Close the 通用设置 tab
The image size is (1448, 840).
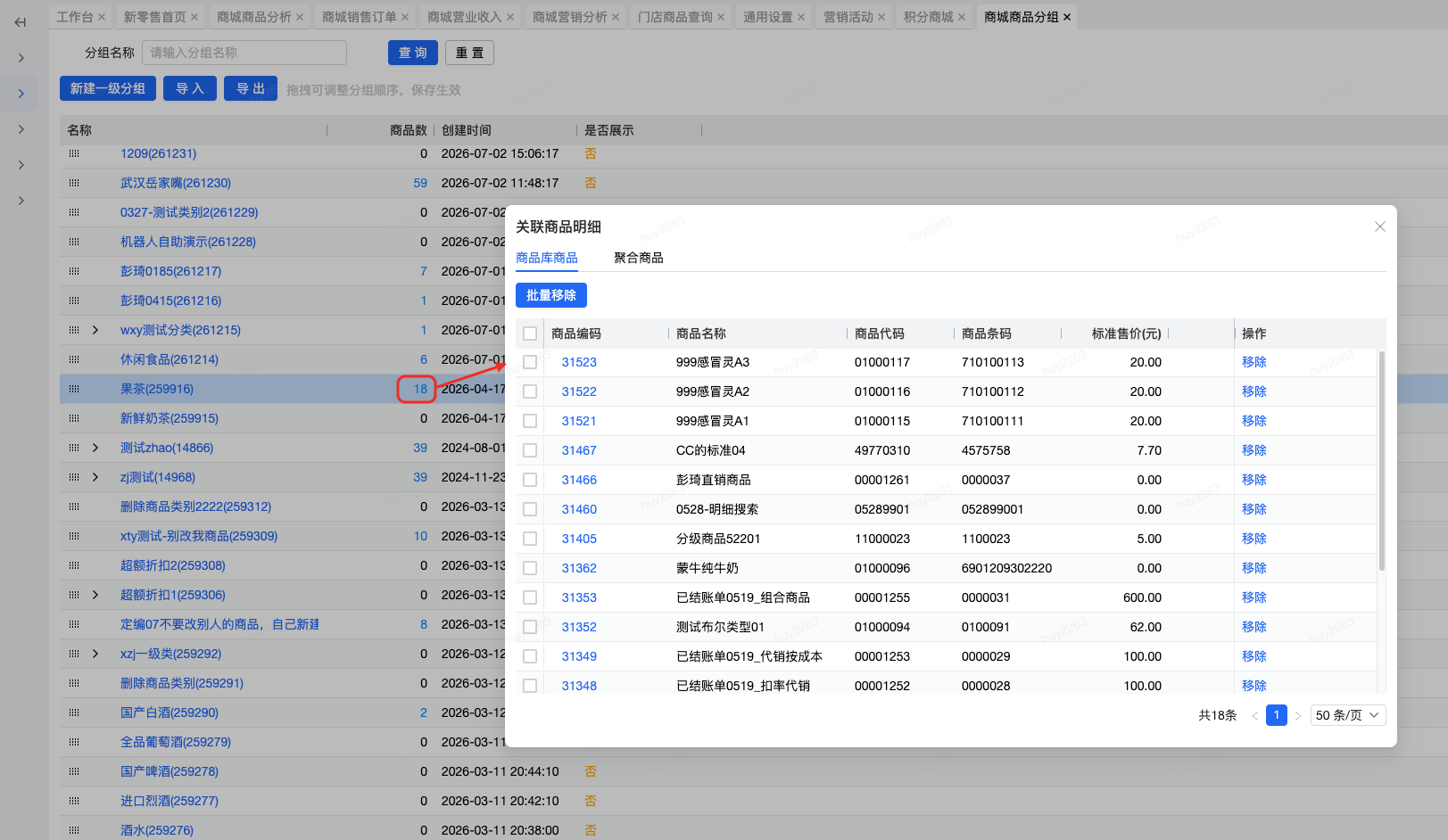[801, 17]
